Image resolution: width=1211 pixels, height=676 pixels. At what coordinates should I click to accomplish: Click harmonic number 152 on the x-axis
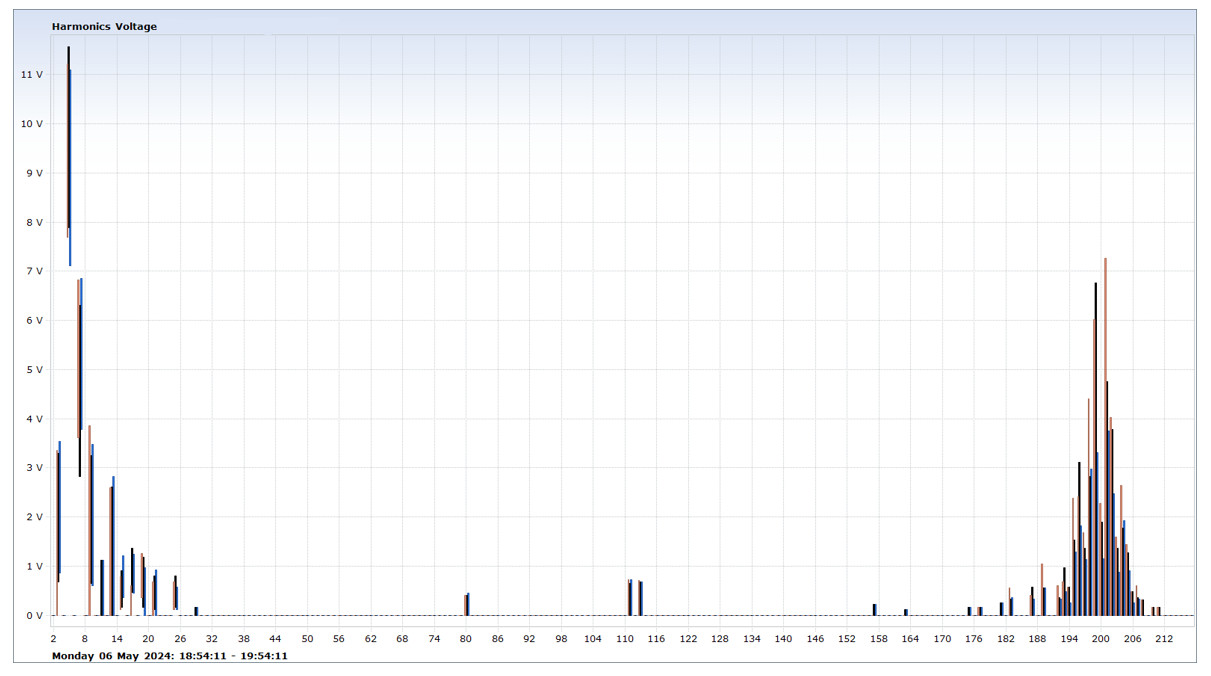[x=846, y=638]
